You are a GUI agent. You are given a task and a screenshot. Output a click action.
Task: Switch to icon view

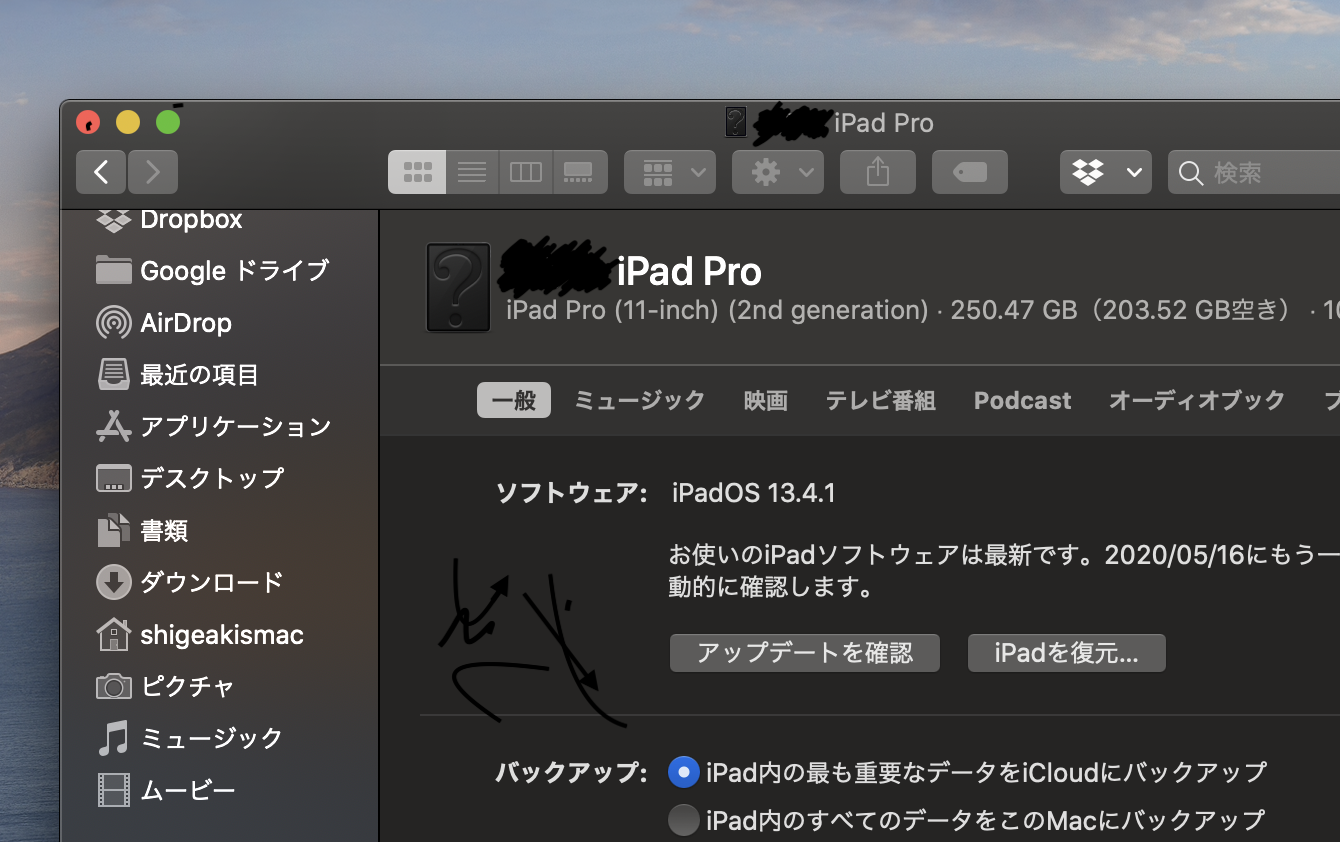point(417,172)
